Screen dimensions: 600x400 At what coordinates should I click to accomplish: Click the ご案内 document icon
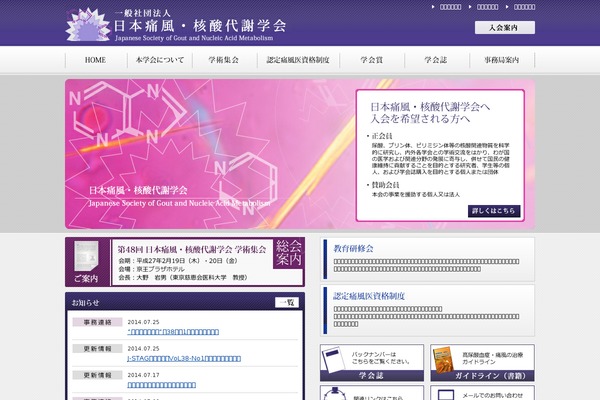pyautogui.click(x=86, y=256)
